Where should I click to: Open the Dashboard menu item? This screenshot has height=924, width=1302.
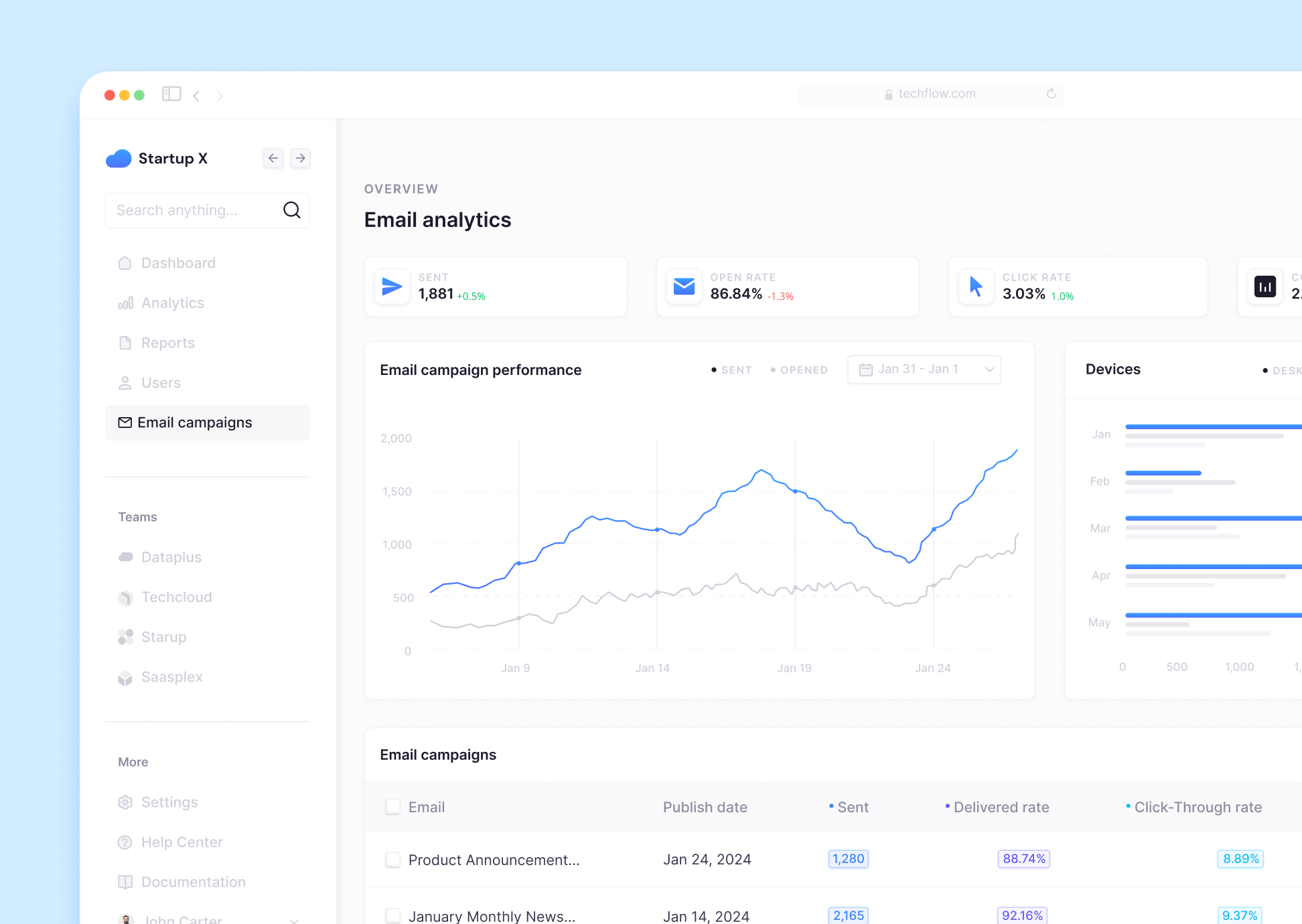tap(208, 263)
